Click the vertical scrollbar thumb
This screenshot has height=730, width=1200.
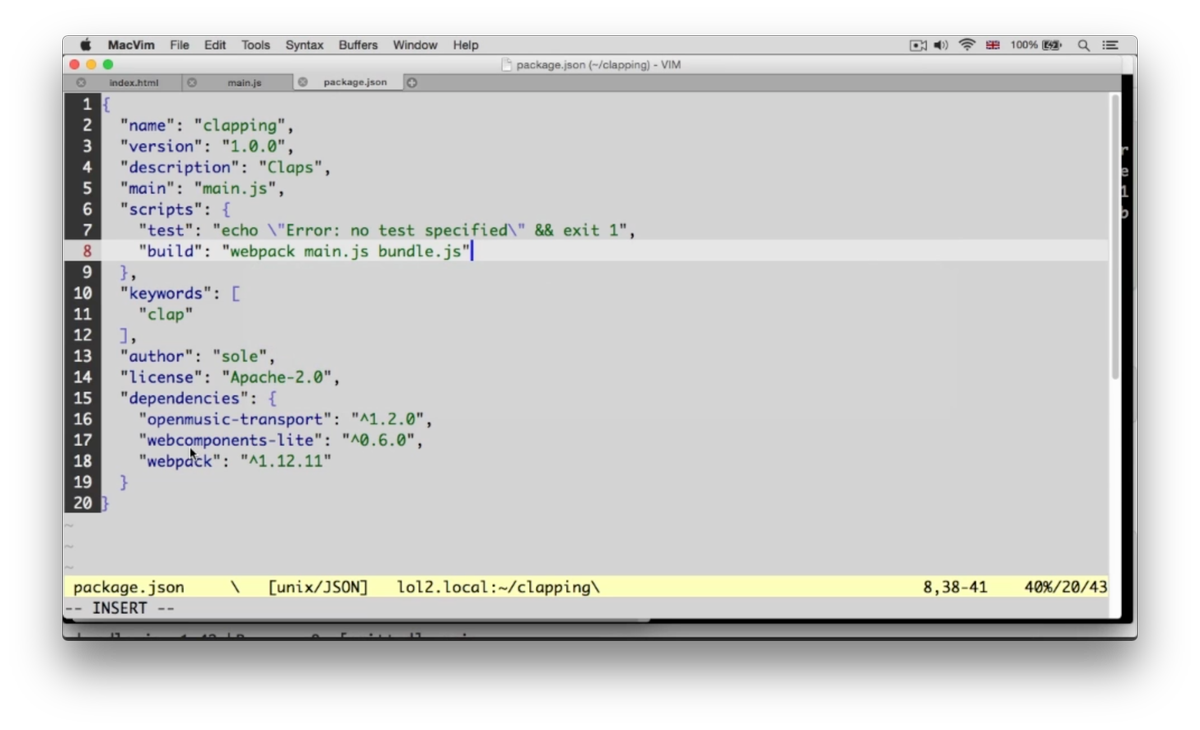[x=1115, y=236]
